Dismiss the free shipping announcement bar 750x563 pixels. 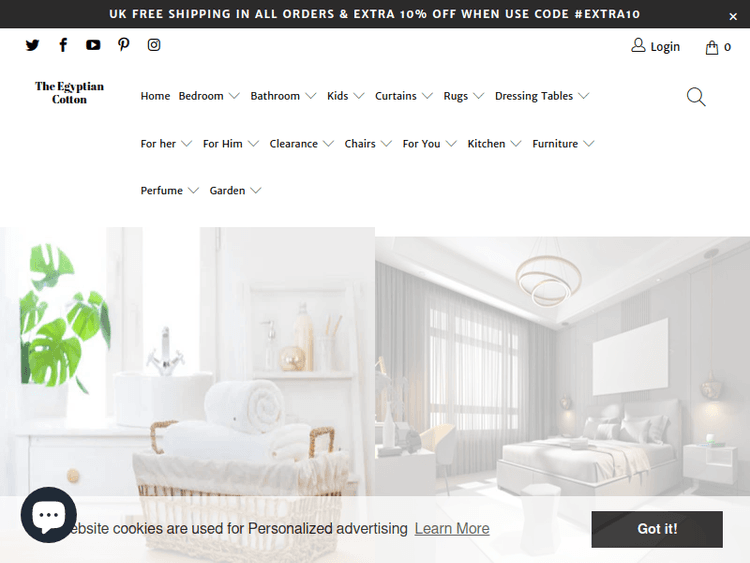pyautogui.click(x=733, y=17)
